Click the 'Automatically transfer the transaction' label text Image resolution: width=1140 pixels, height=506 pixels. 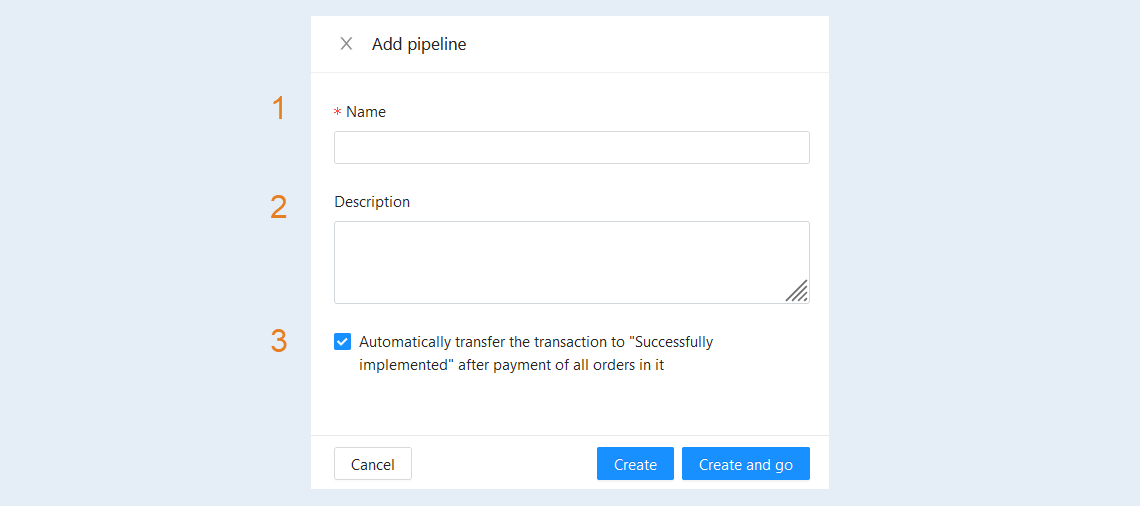pos(536,353)
